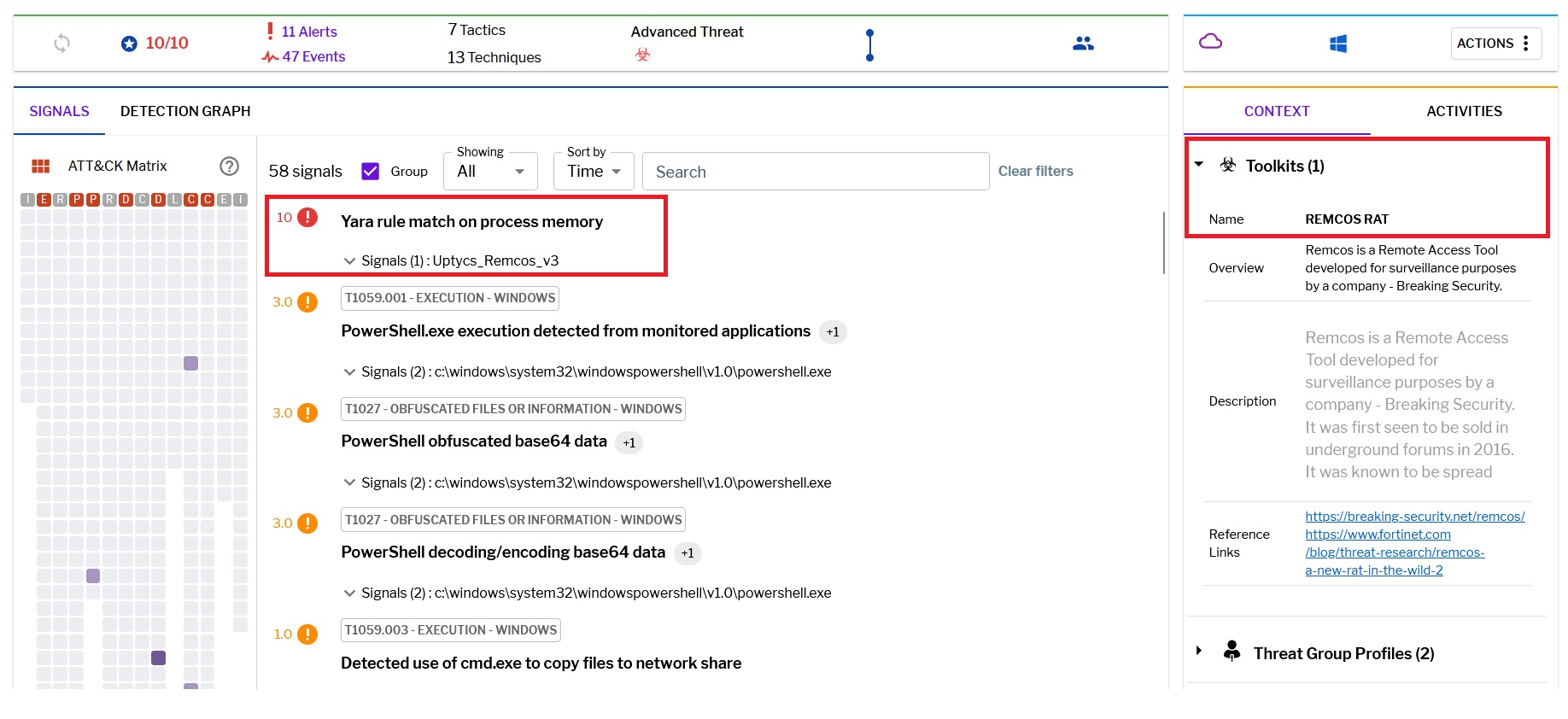Click the refresh sync icon
Image resolution: width=1568 pixels, height=719 pixels.
coord(61,43)
